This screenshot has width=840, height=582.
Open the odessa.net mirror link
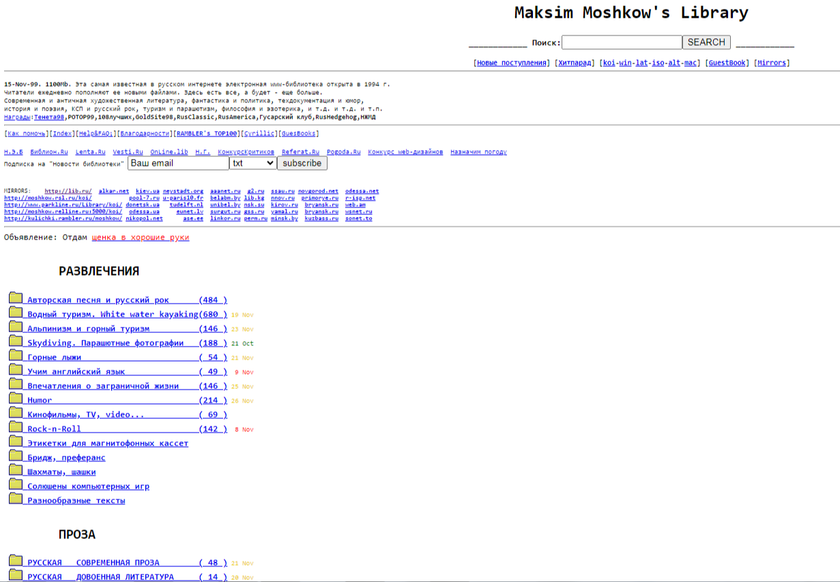(362, 191)
